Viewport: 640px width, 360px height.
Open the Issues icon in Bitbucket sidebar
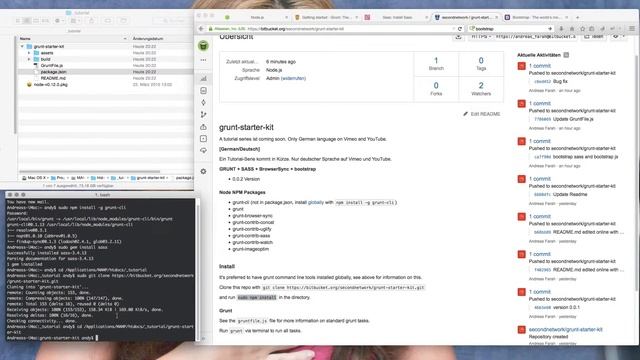[x=203, y=139]
